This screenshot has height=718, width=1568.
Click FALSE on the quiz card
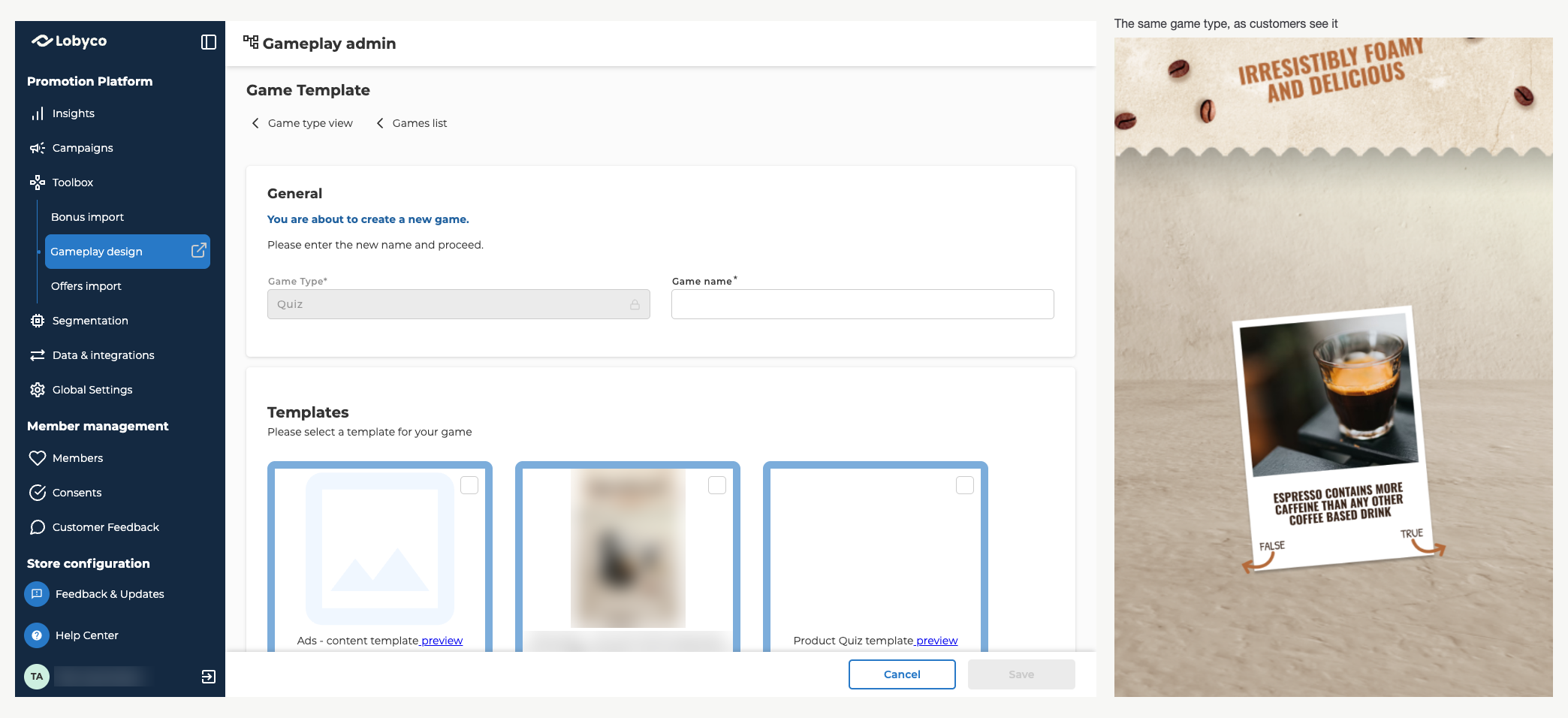(1272, 546)
